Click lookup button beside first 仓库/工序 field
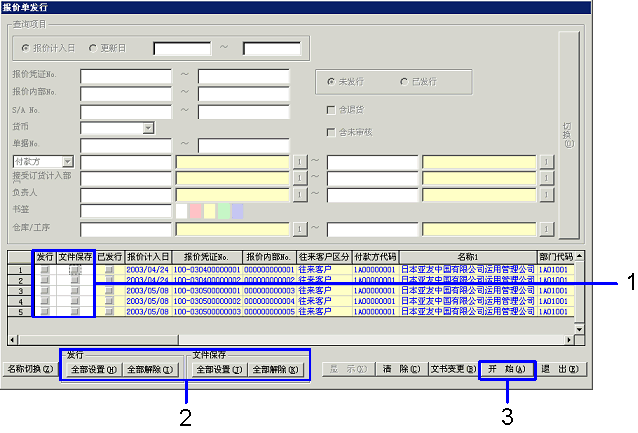The image size is (638, 433). [299, 229]
